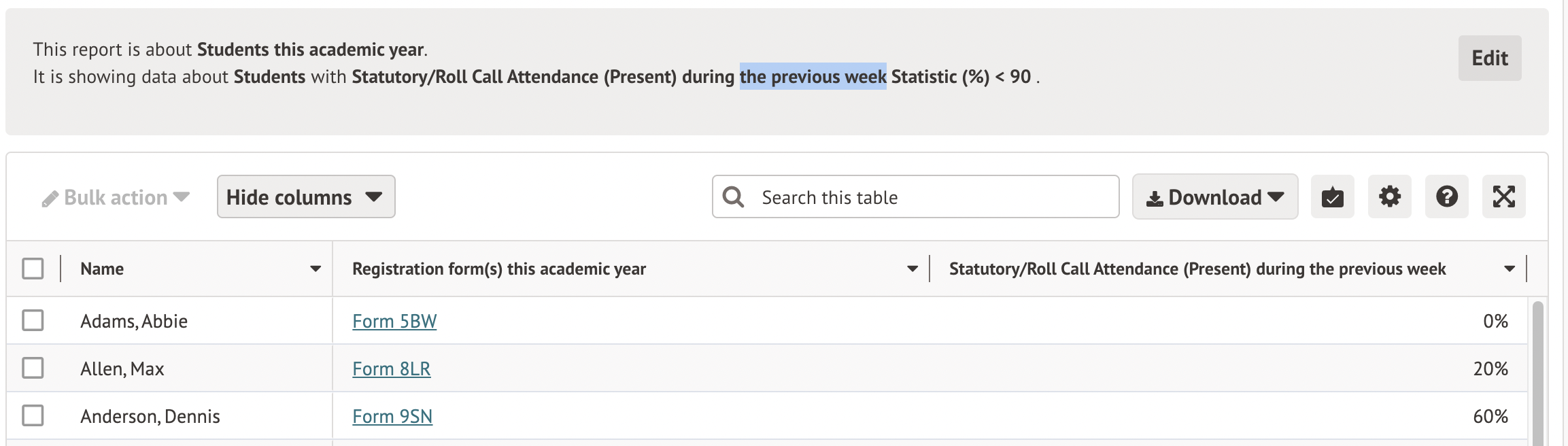Expand table to fullscreen with arrows icon
Screen dimensions: 1568x446
(1503, 197)
